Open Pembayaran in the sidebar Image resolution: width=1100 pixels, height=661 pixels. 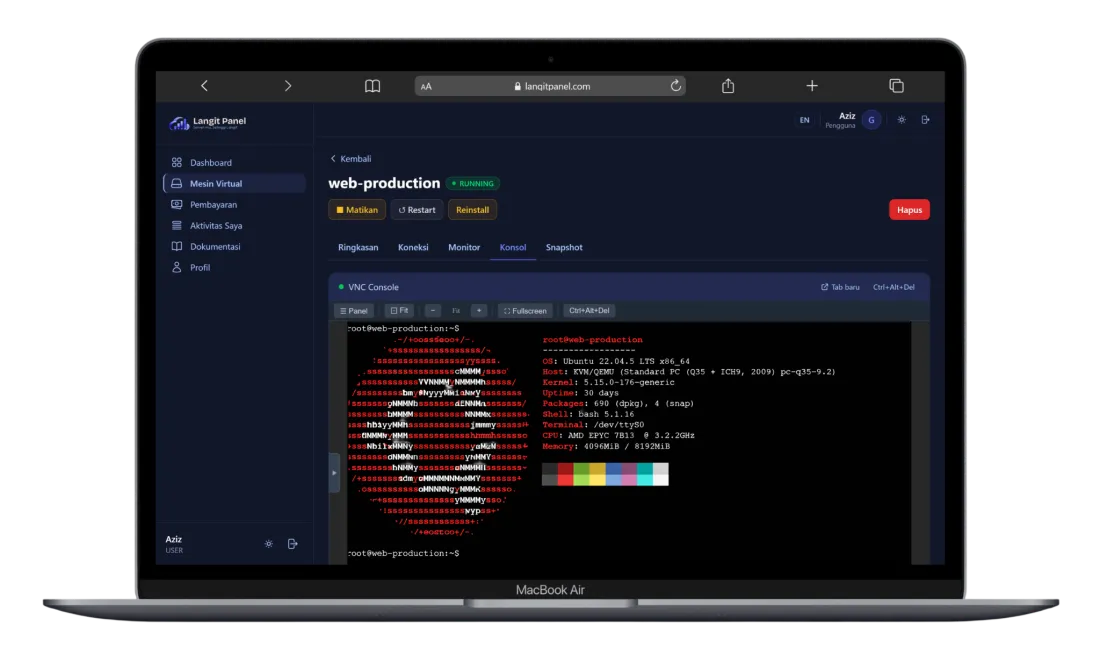(x=234, y=204)
